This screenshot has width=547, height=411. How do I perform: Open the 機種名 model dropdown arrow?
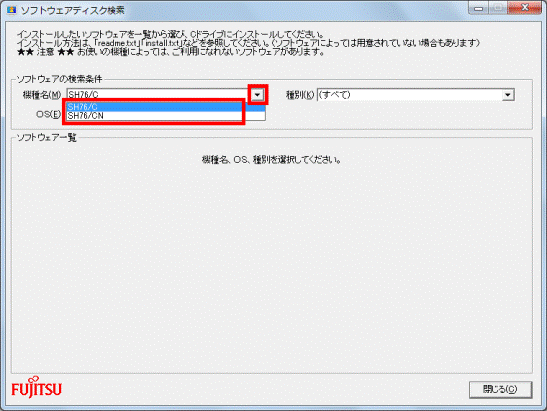click(x=257, y=95)
